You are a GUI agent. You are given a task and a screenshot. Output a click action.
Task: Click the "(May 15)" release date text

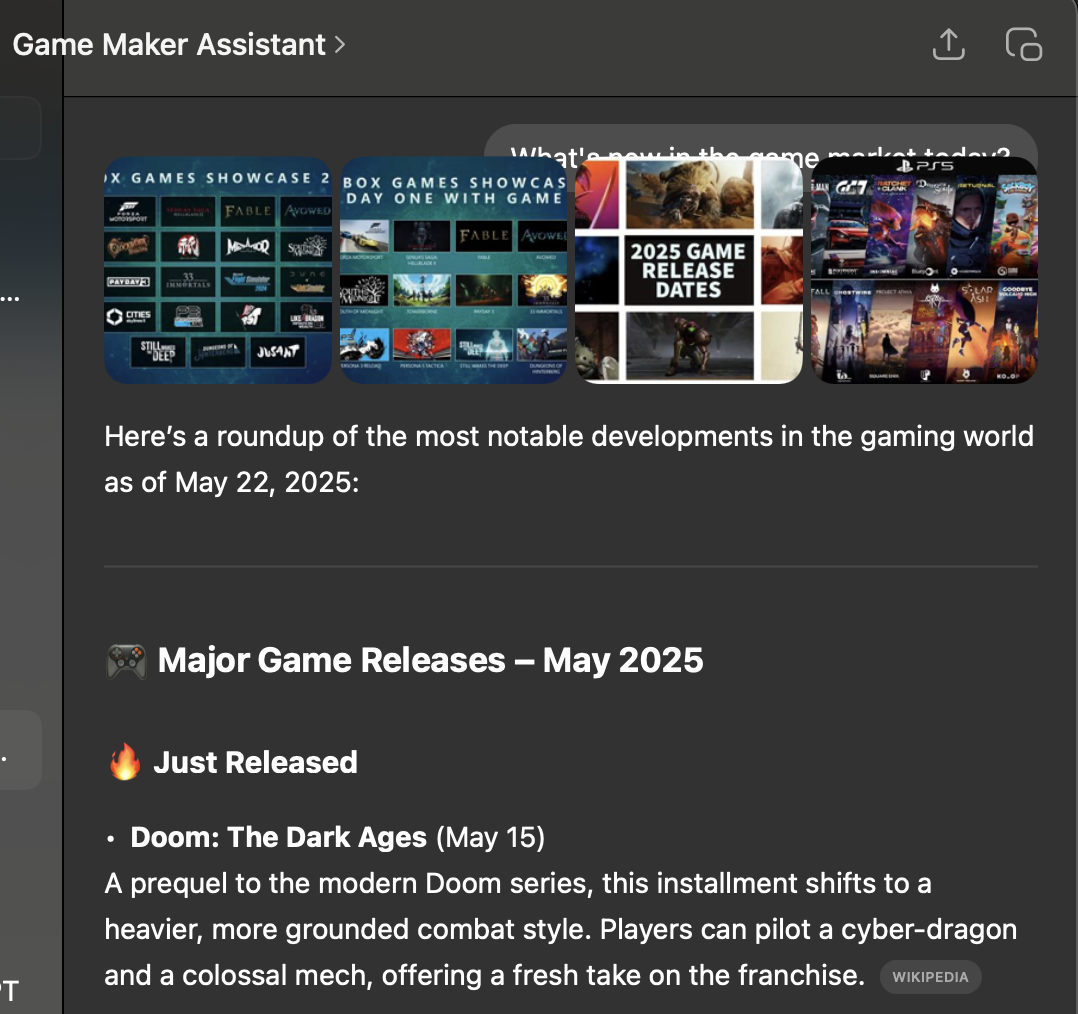(x=490, y=837)
